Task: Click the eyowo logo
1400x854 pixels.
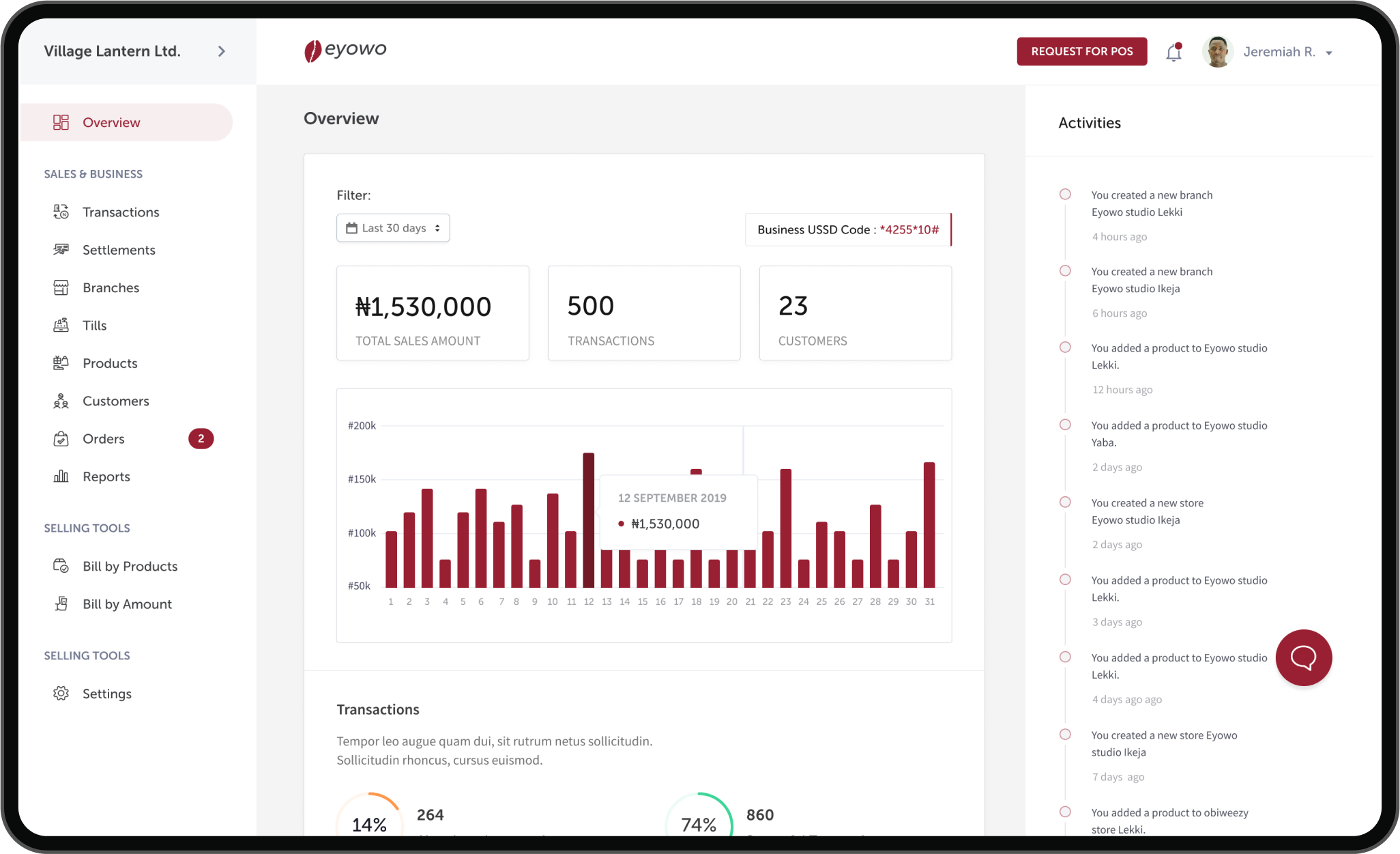Action: click(345, 51)
